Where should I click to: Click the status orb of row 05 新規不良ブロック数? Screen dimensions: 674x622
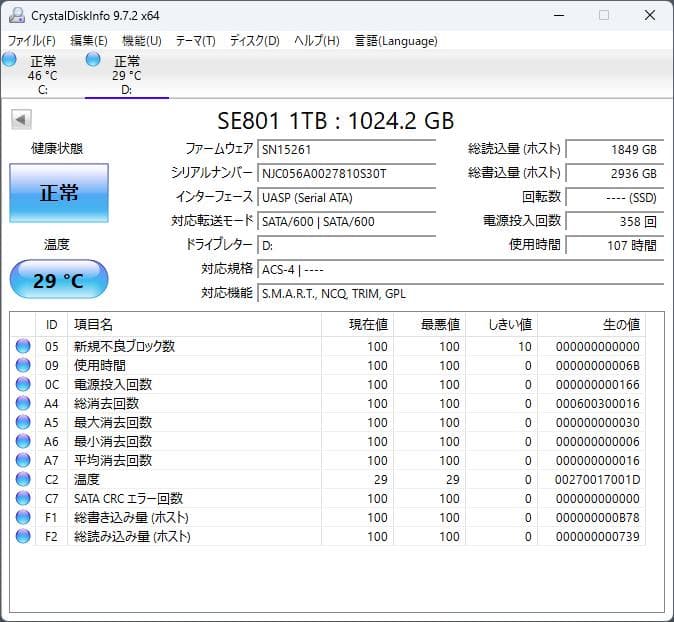[x=23, y=346]
